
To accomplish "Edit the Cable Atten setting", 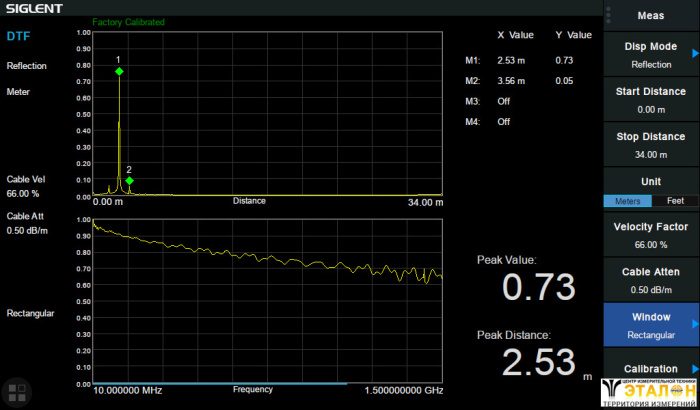I will (651, 280).
